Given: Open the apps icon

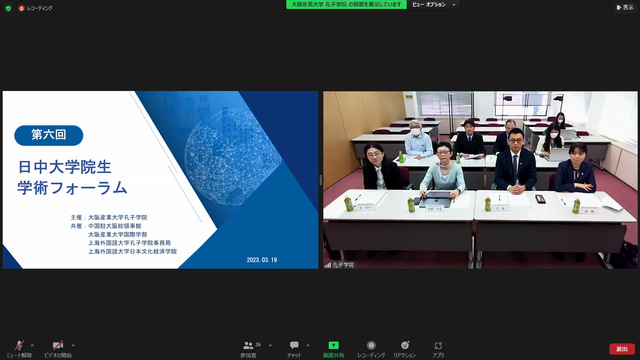Looking at the screenshot, I should [438, 346].
